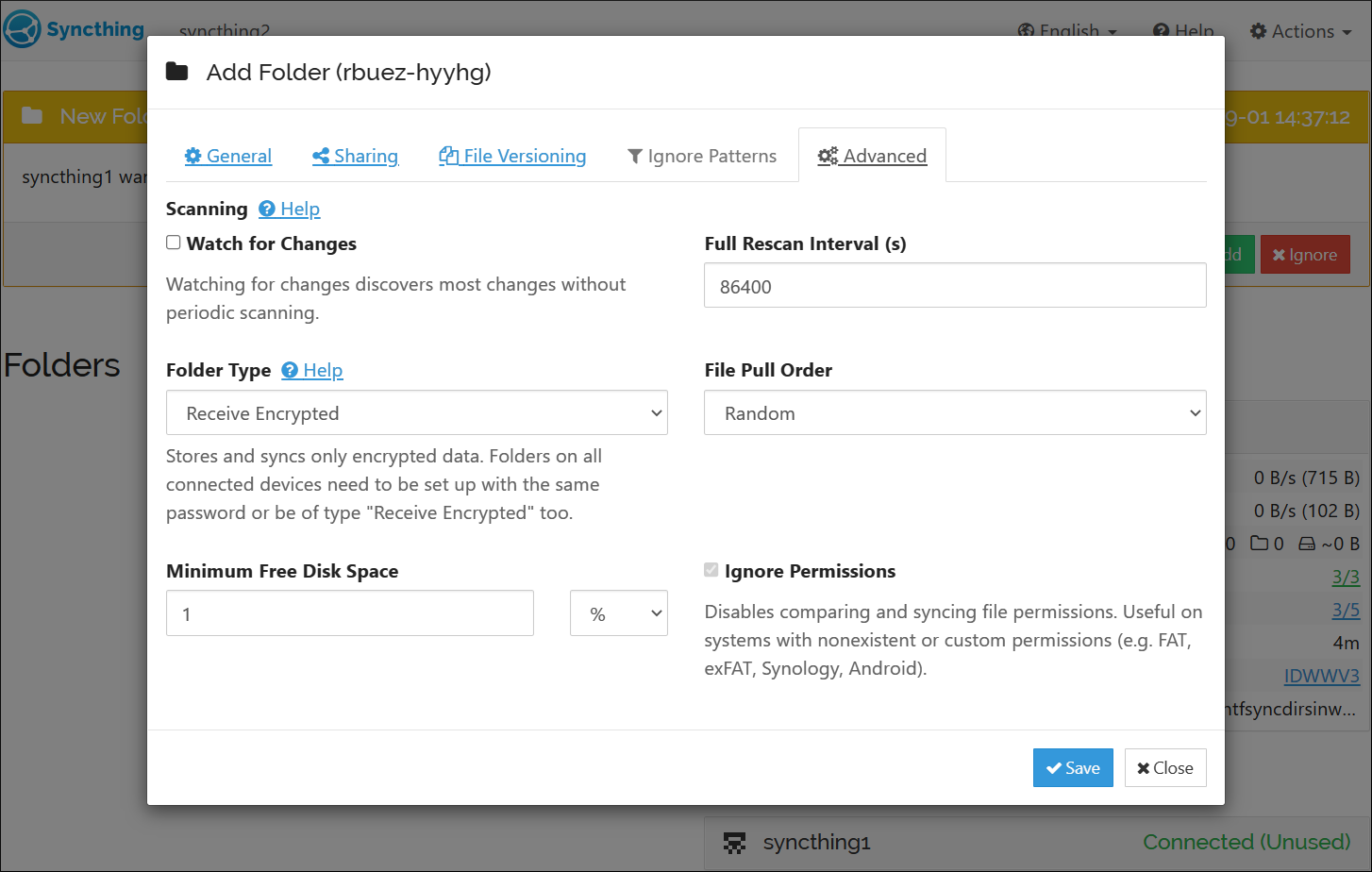Click the Minimum Free Disk Space field
This screenshot has height=872, width=1372.
[350, 613]
